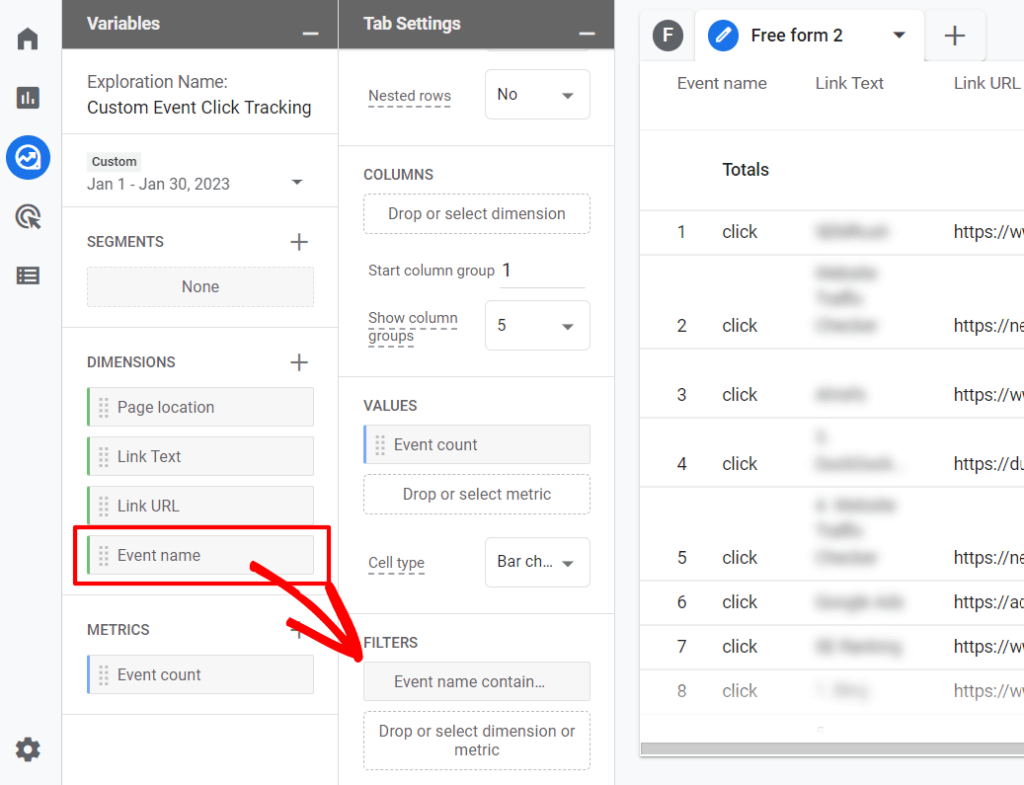Image resolution: width=1024 pixels, height=785 pixels.
Task: Add a new exploration tab with the plus button
Action: [955, 36]
